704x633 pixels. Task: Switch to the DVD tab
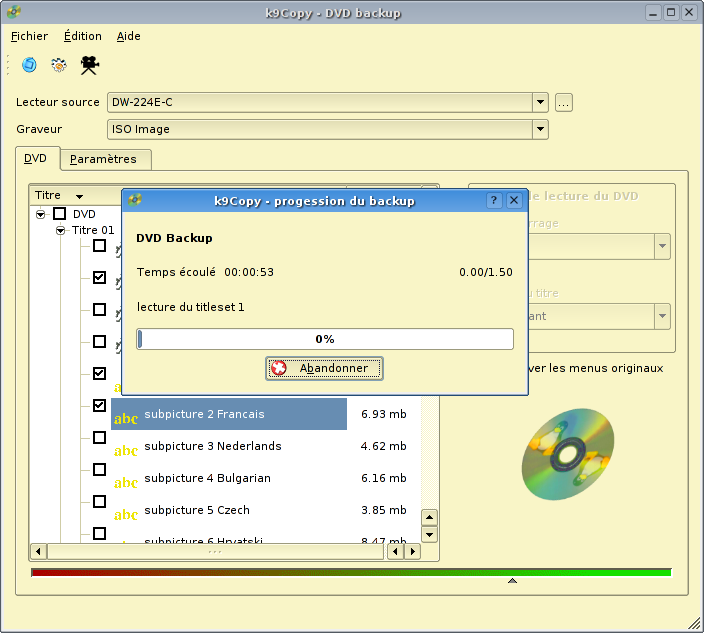35,158
